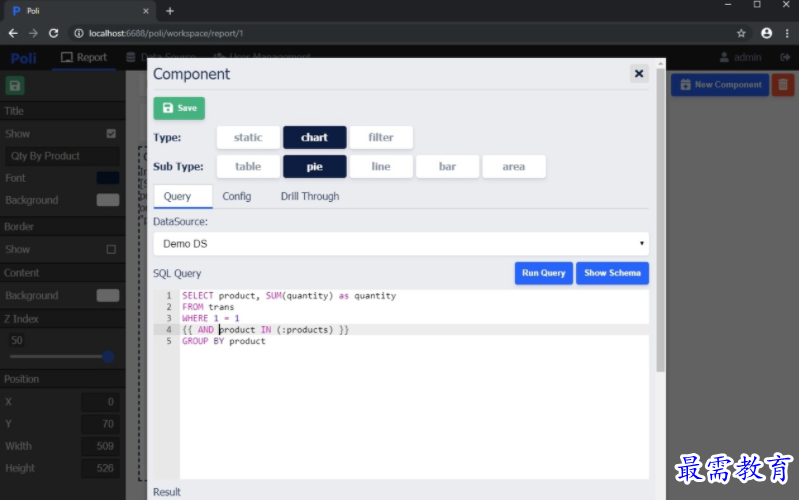This screenshot has width=799, height=500.
Task: Toggle the Border Show checkbox
Action: (111, 249)
